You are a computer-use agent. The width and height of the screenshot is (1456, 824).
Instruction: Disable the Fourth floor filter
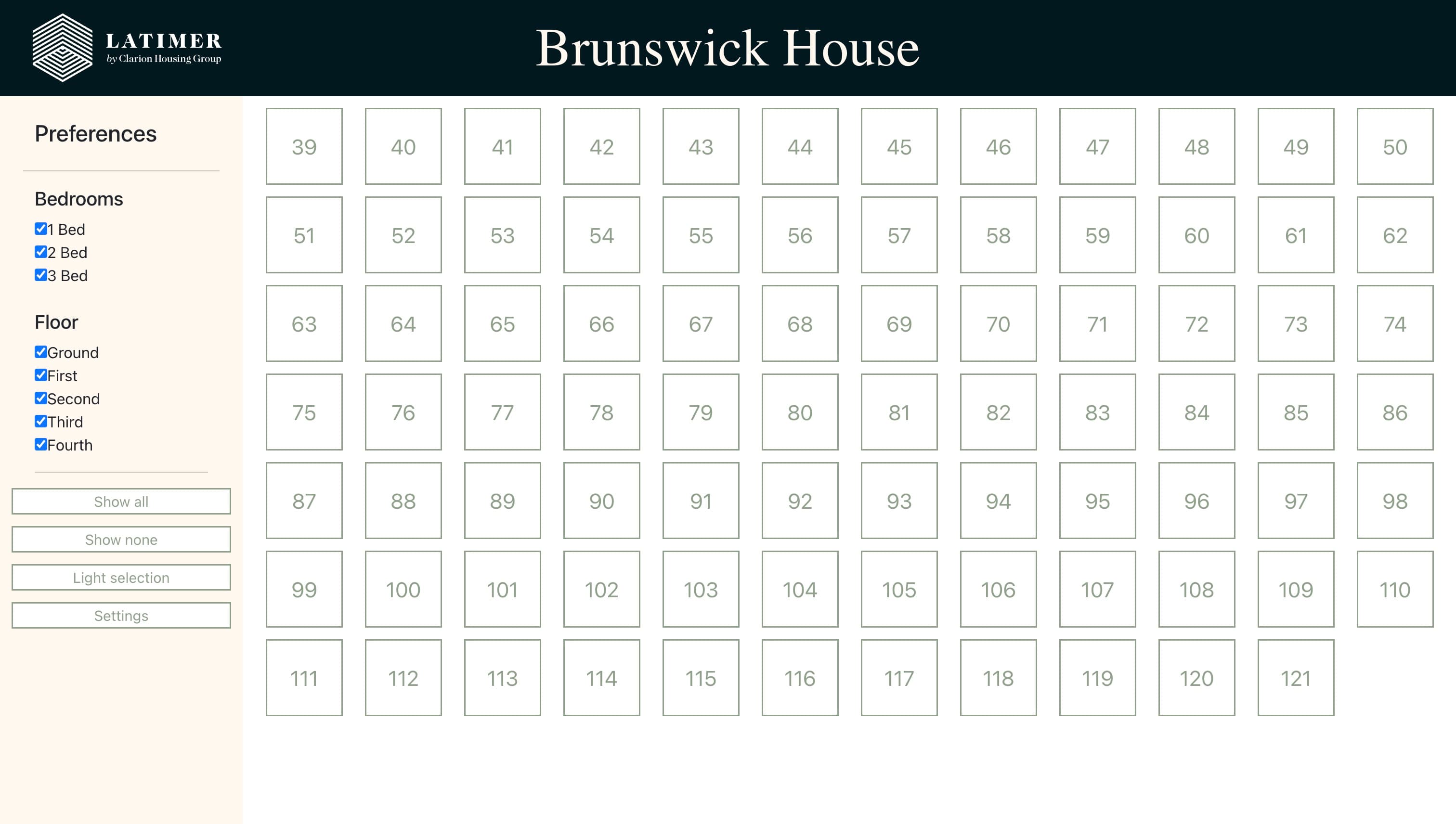click(x=40, y=444)
